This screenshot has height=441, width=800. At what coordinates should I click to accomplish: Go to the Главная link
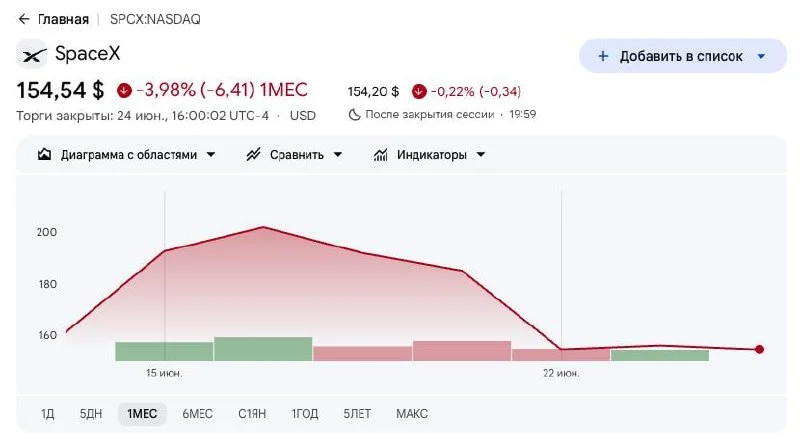tap(63, 19)
